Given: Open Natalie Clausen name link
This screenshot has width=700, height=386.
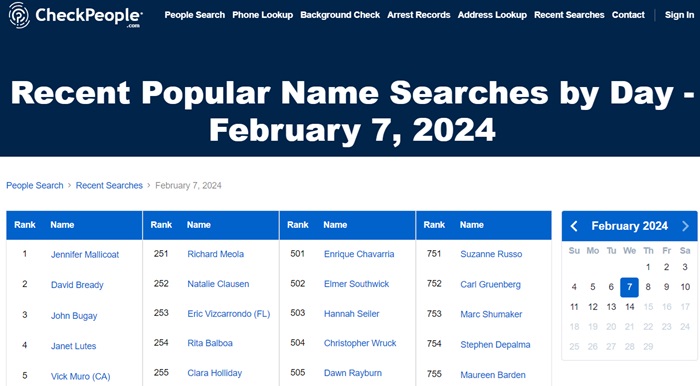Looking at the screenshot, I should pos(218,284).
